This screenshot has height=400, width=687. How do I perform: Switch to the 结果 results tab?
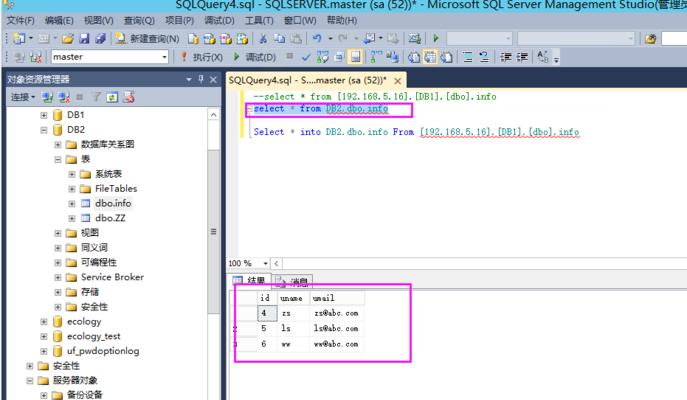[249, 281]
